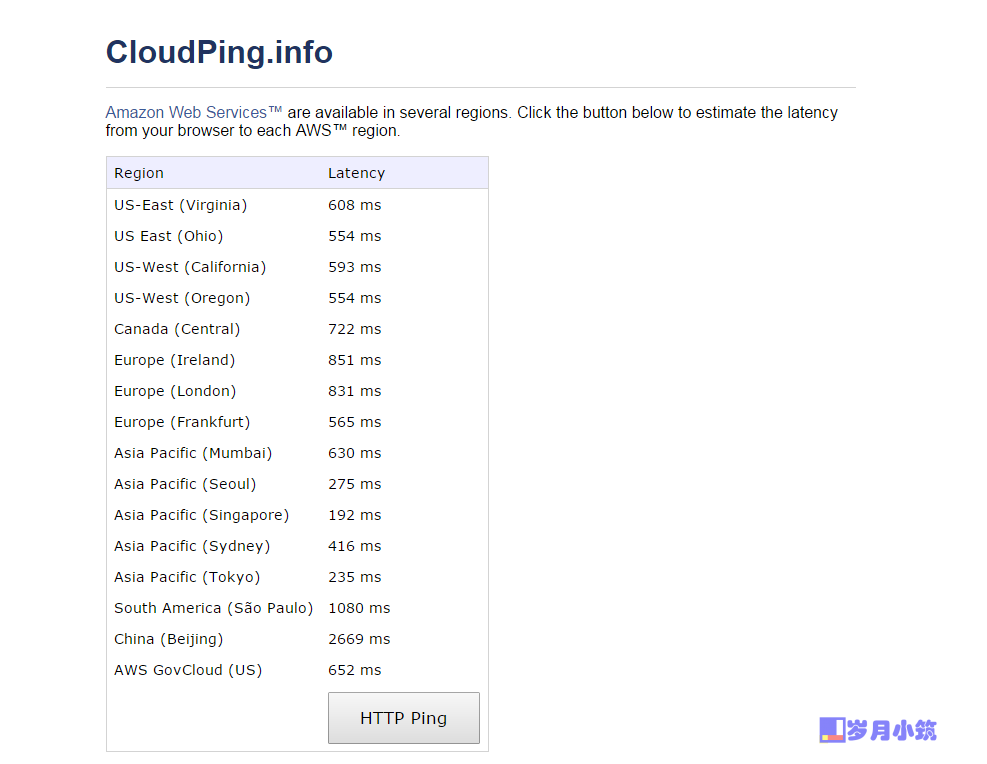987x764 pixels.
Task: Click the South America (São Paulo) region
Action: 213,608
